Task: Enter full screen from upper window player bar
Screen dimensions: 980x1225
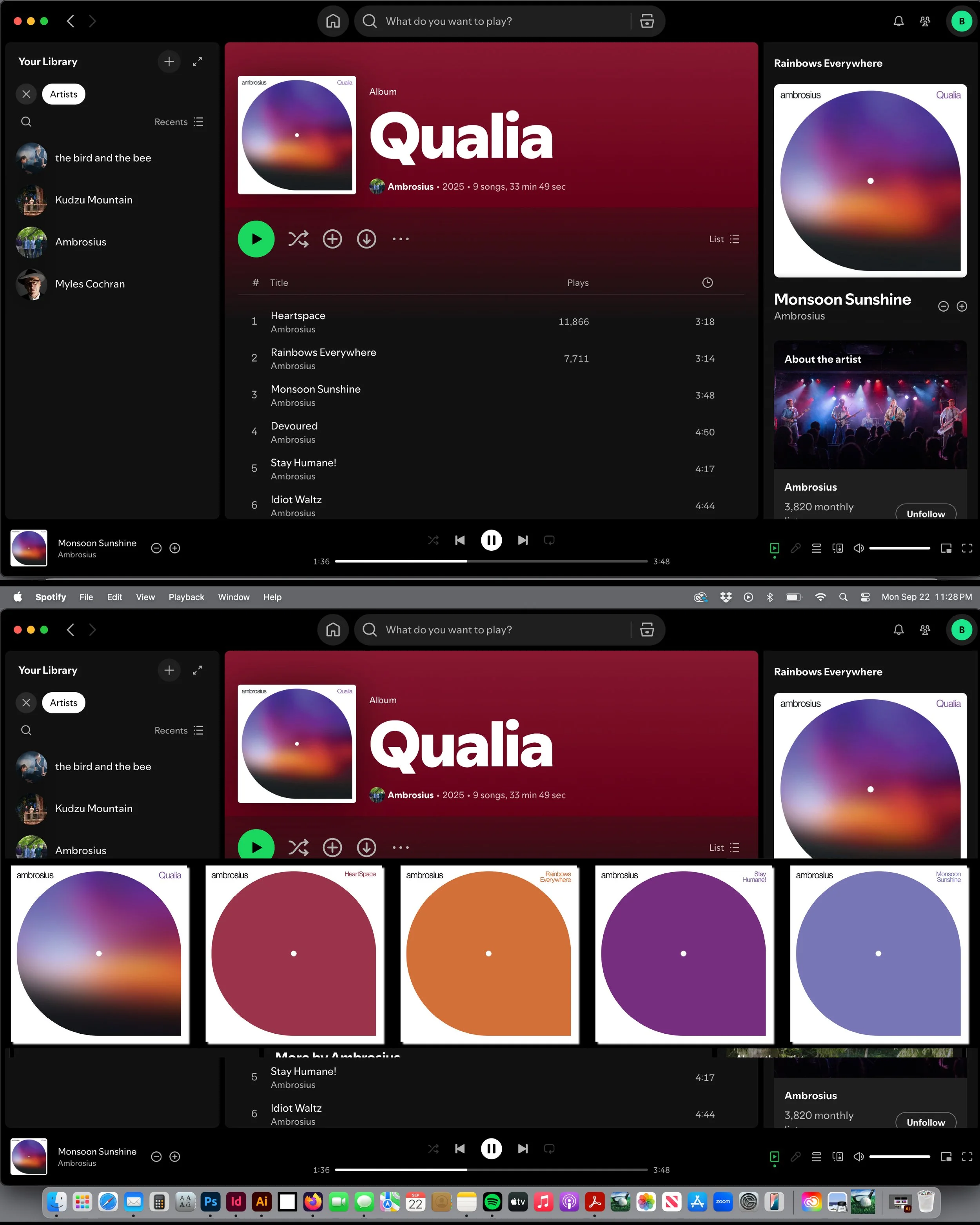Action: [x=967, y=548]
